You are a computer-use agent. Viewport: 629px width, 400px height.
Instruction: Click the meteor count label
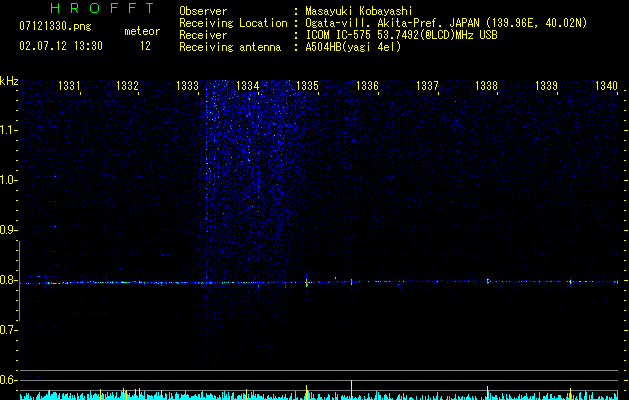click(x=142, y=31)
